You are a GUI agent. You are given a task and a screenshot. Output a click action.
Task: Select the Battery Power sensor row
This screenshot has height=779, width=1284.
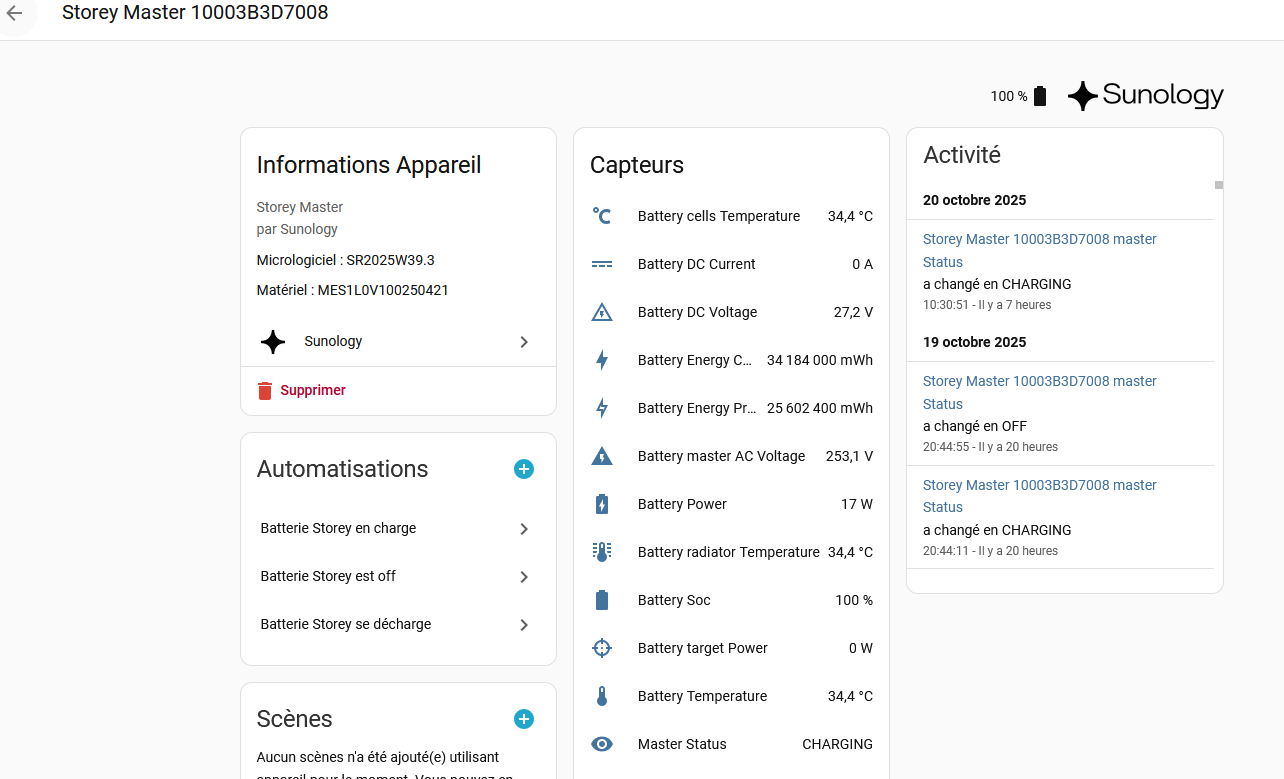tap(731, 504)
